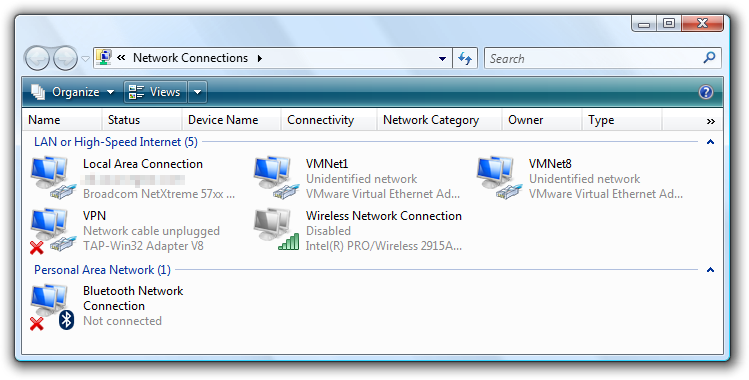
Task: Collapse the Personal Area Network group
Action: click(x=710, y=270)
